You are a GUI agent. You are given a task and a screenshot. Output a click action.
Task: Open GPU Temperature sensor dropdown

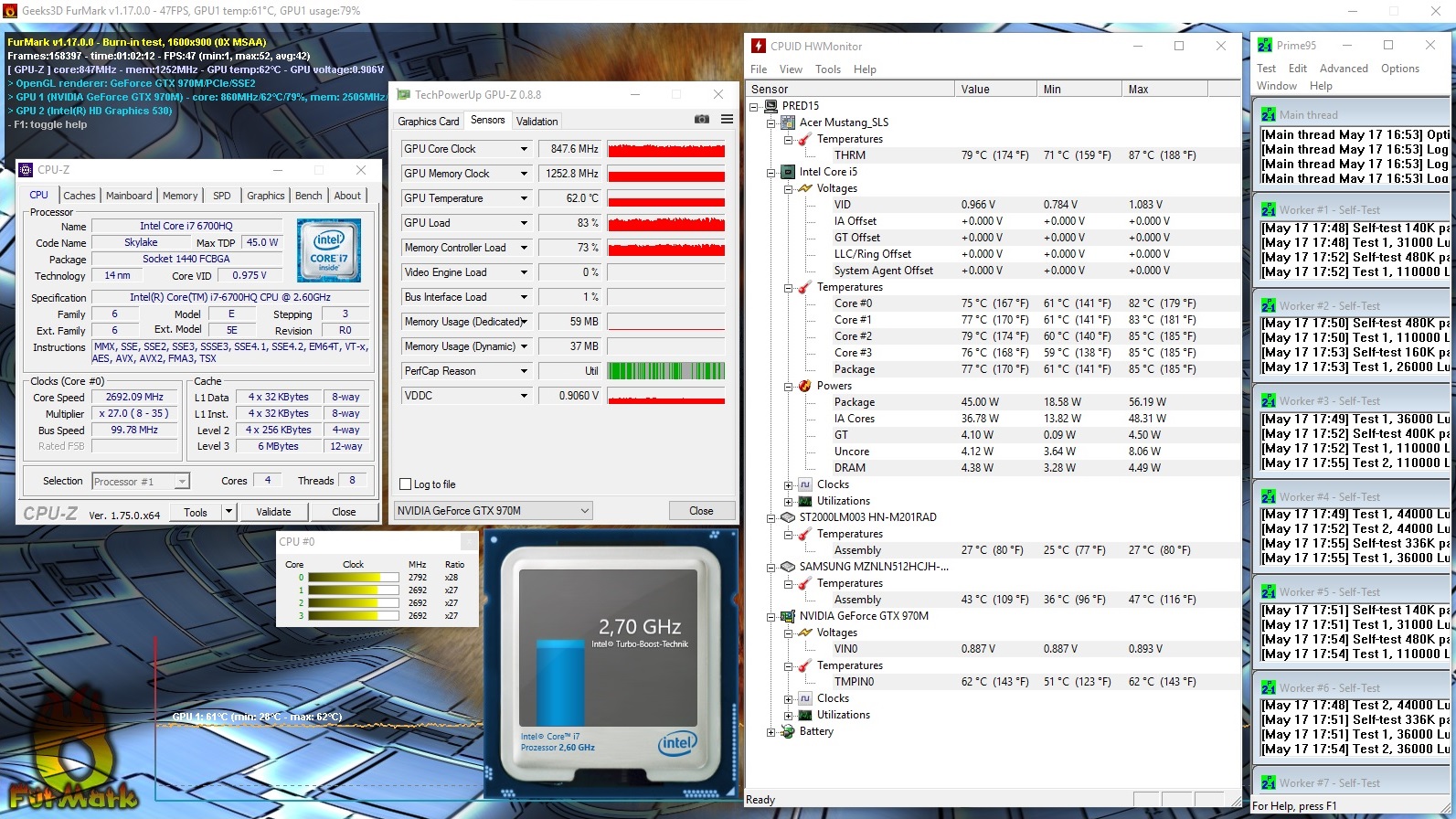(x=524, y=198)
